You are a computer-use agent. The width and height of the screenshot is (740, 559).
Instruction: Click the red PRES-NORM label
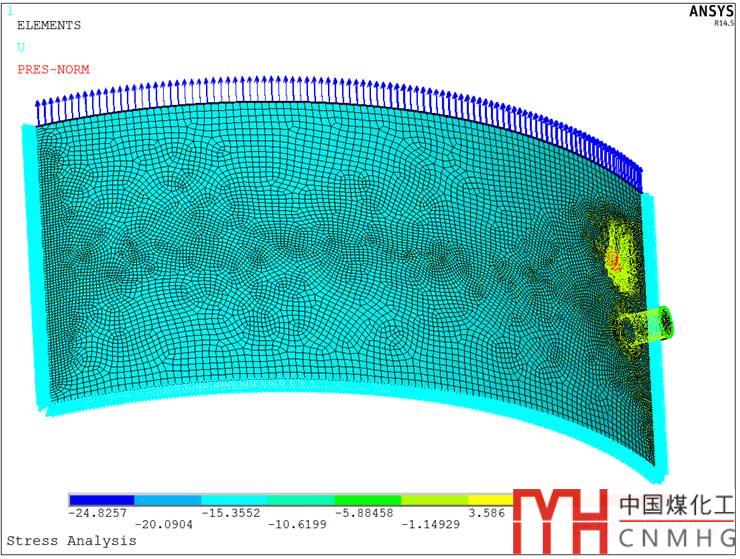click(53, 69)
